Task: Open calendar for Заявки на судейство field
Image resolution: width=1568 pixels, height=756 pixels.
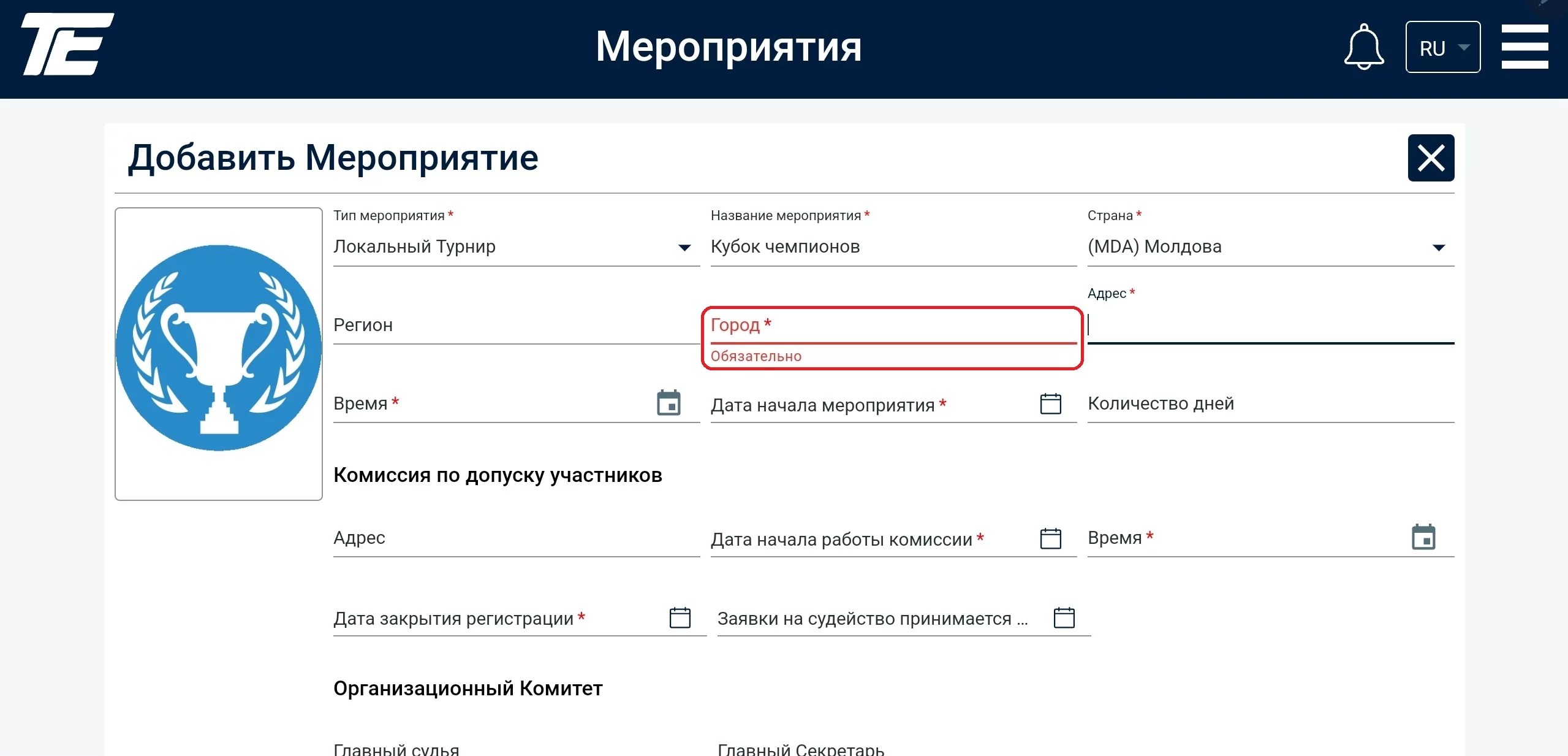Action: [x=1064, y=617]
